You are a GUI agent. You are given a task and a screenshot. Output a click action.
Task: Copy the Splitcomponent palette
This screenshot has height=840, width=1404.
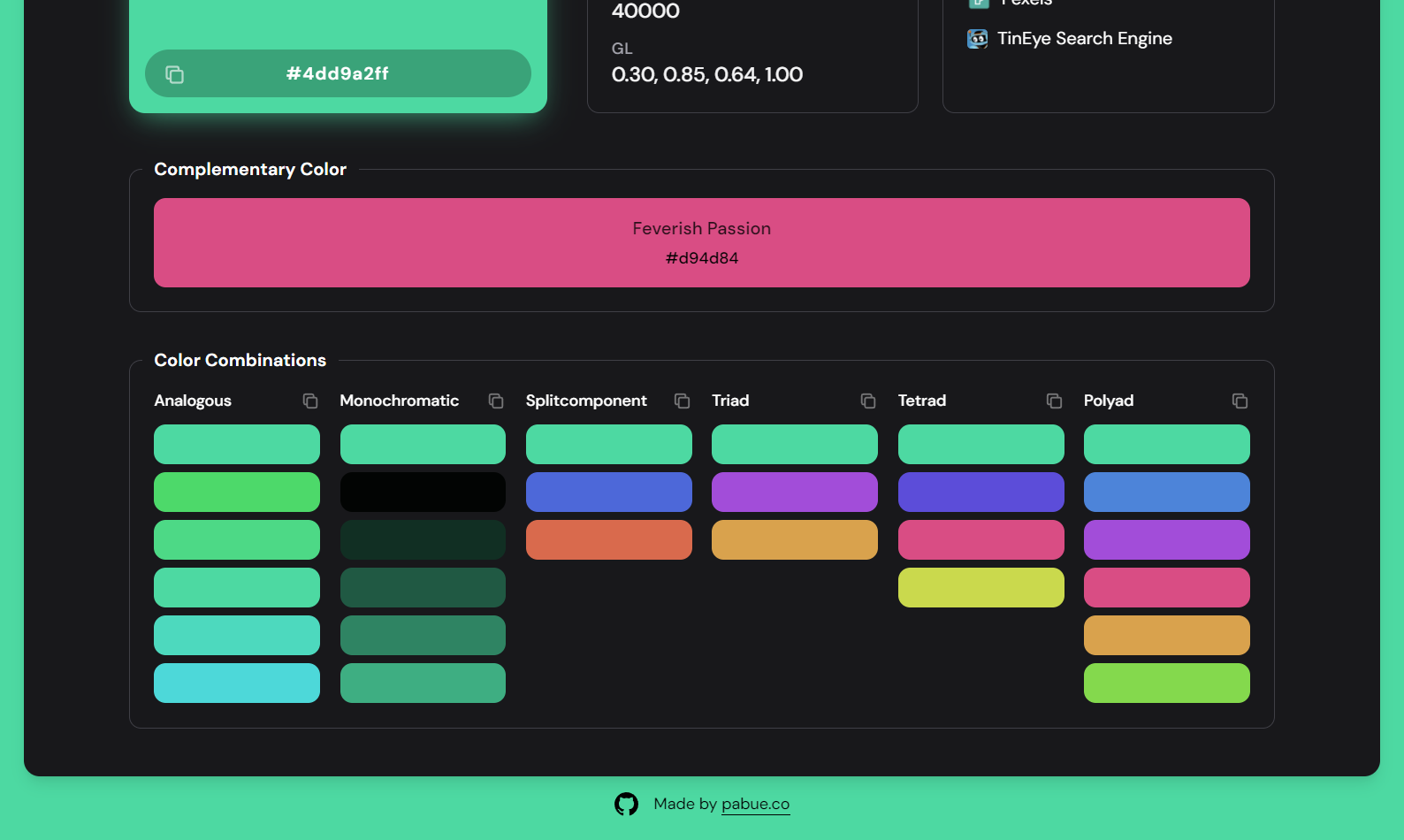pos(682,401)
